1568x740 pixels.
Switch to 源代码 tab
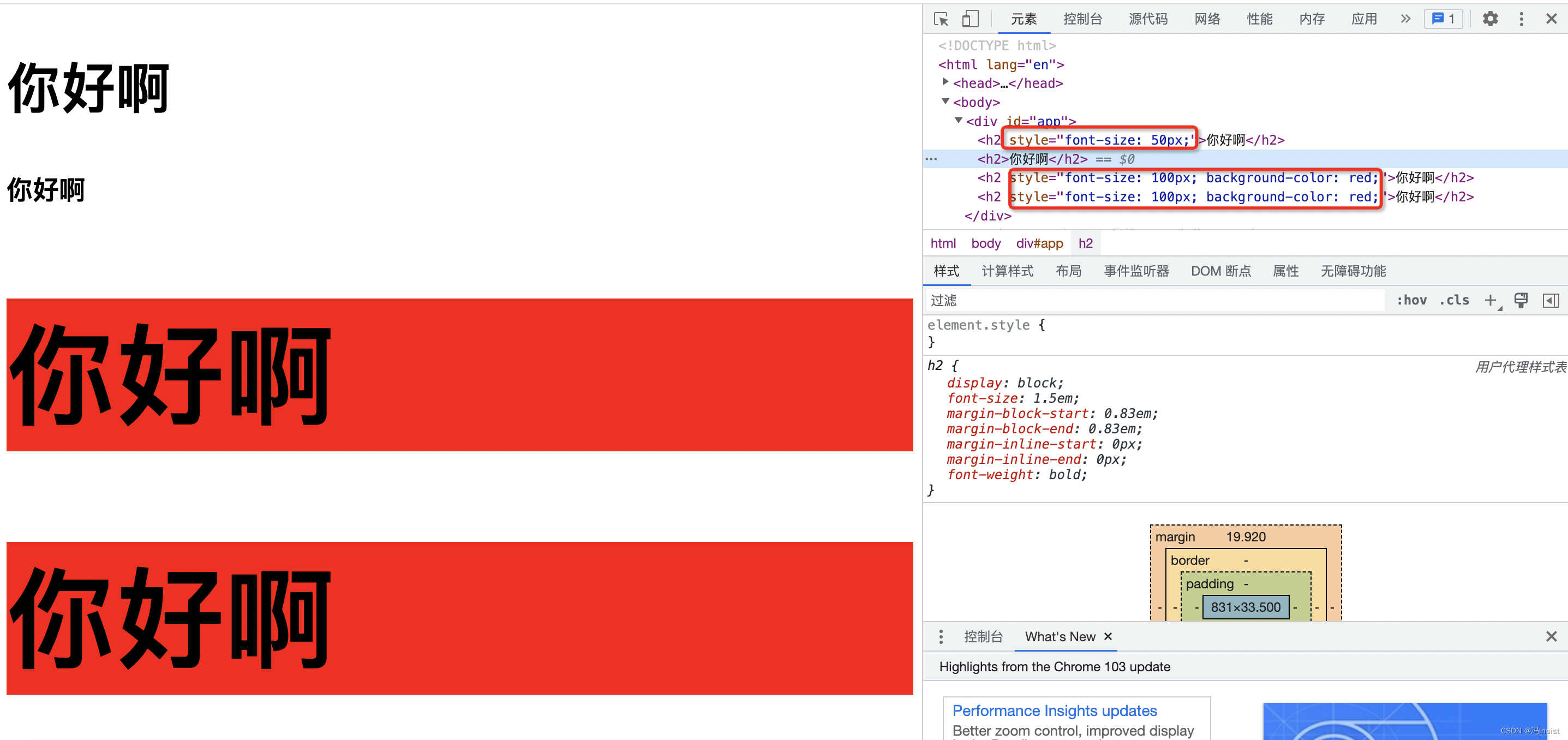coord(1147,19)
